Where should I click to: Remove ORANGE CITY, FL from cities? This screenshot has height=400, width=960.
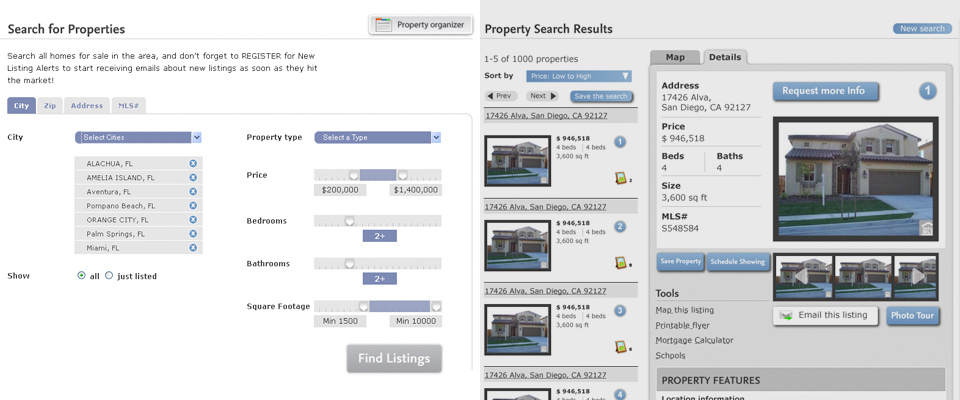click(x=193, y=219)
